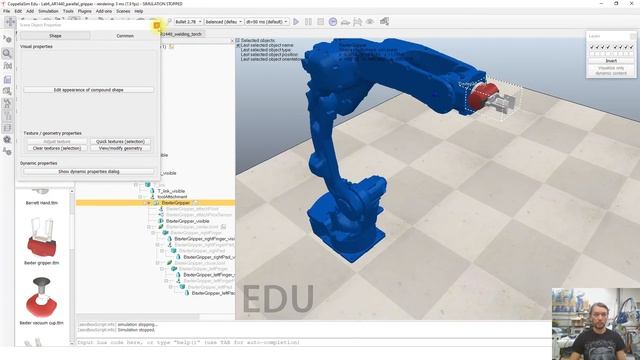Image resolution: width=640 pixels, height=360 pixels.
Task: Open the File menu
Action: coord(7,11)
